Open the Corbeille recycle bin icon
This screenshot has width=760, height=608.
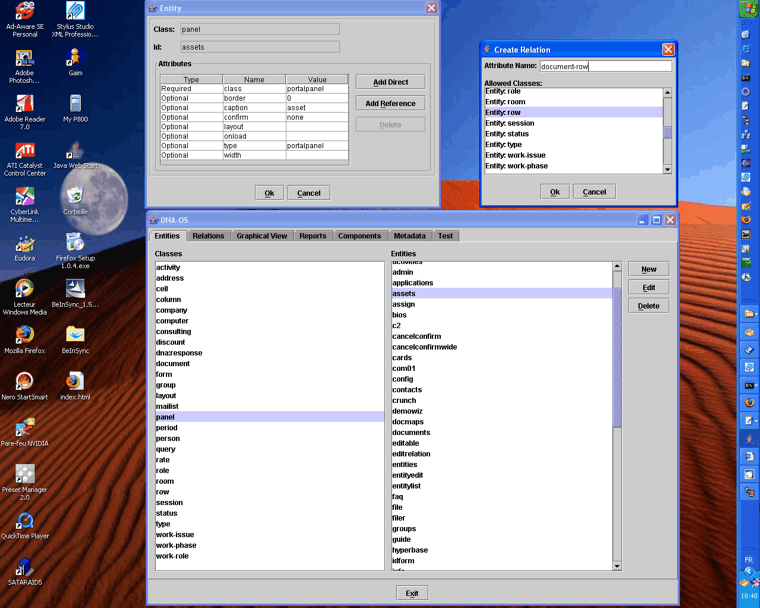75,201
